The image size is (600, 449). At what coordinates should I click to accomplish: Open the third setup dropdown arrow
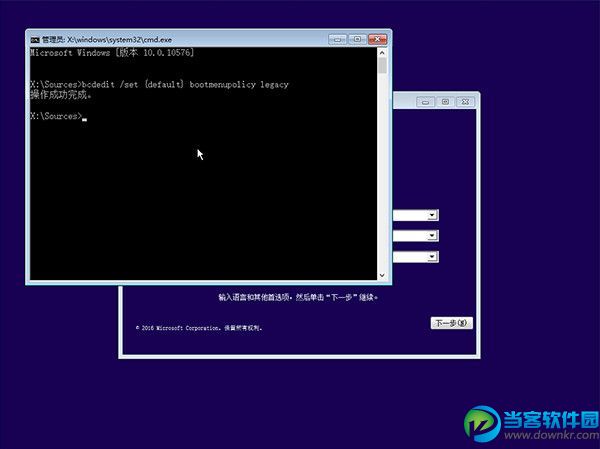432,256
